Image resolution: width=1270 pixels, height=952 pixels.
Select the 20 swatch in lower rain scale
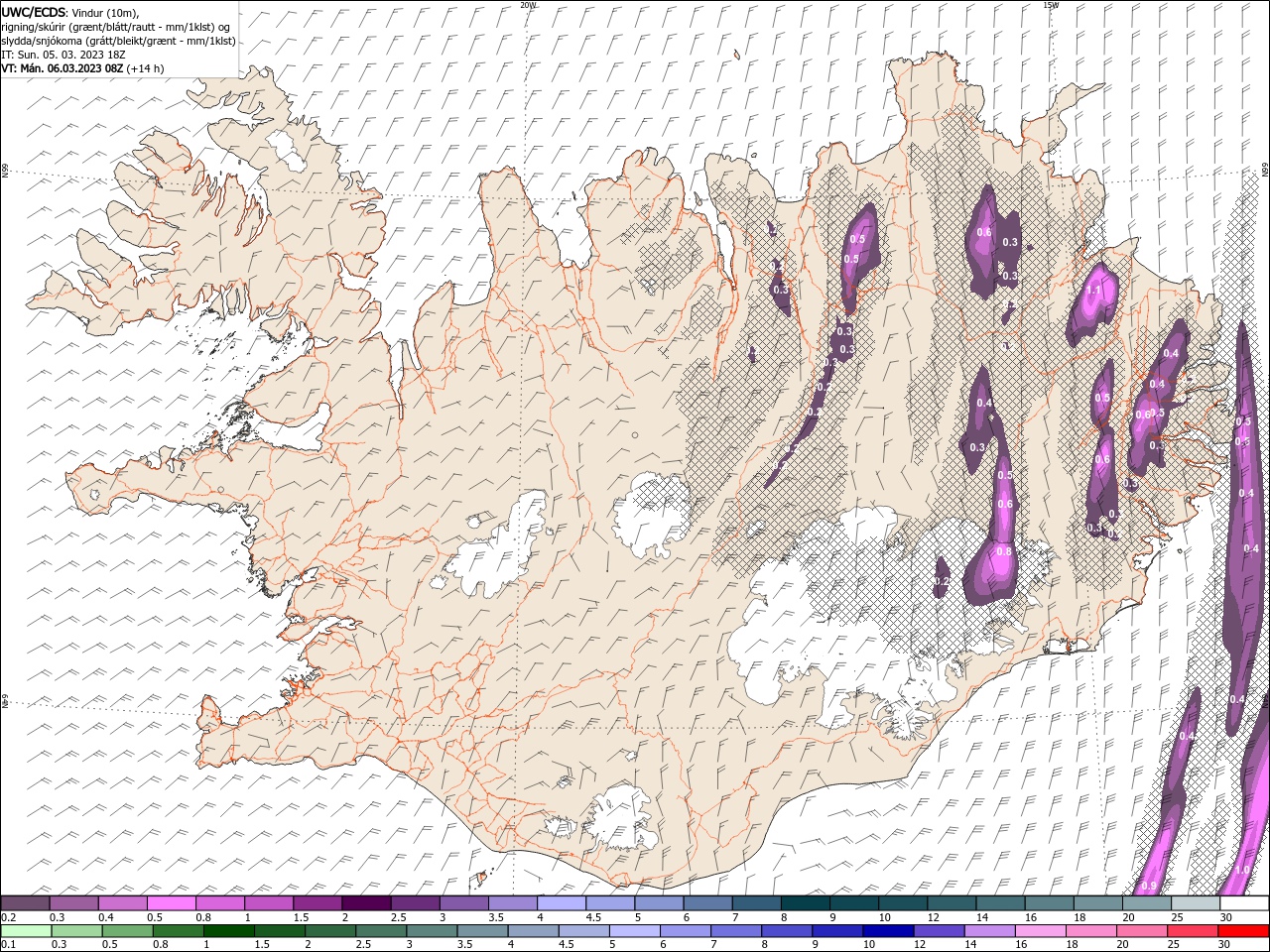click(1141, 931)
